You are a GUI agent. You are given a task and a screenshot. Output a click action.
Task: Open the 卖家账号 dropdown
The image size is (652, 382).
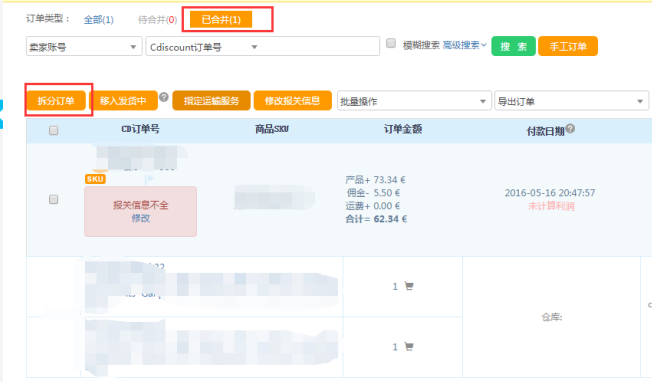pos(84,47)
